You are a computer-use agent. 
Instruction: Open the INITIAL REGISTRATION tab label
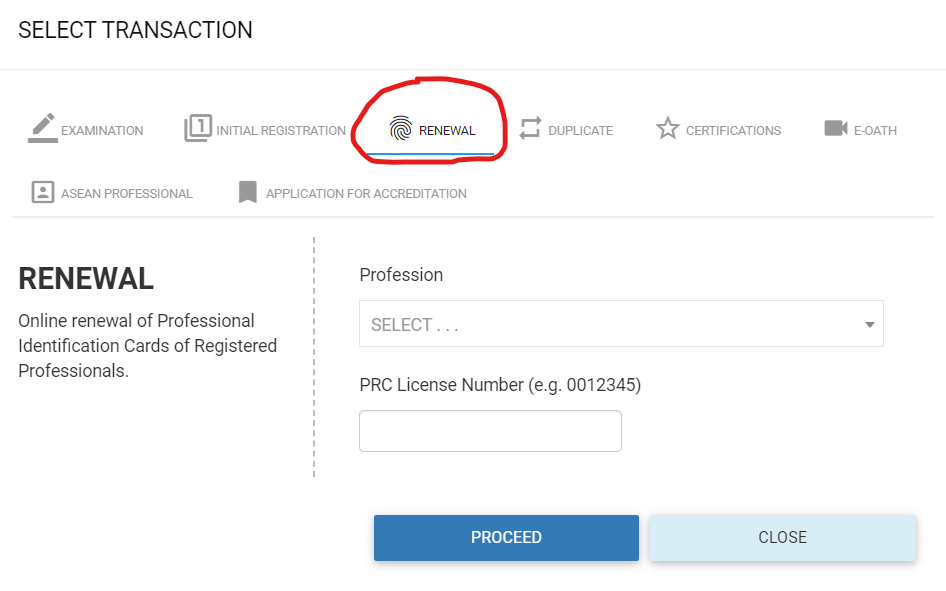[281, 131]
